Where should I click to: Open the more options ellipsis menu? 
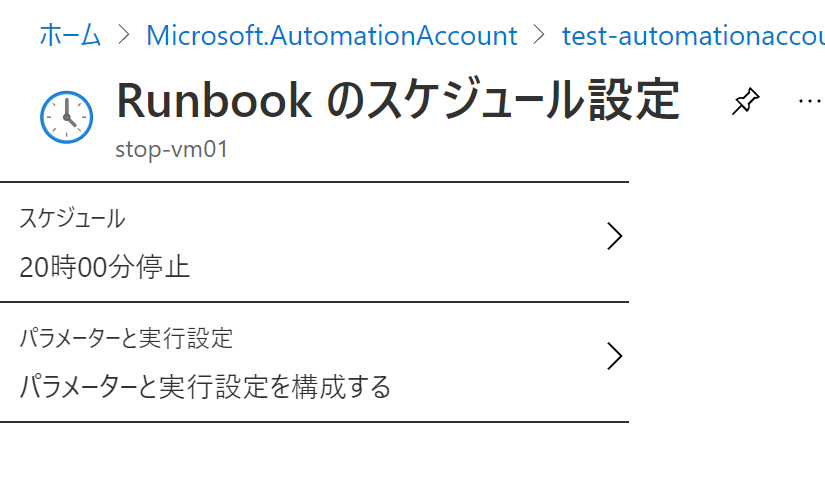click(809, 101)
